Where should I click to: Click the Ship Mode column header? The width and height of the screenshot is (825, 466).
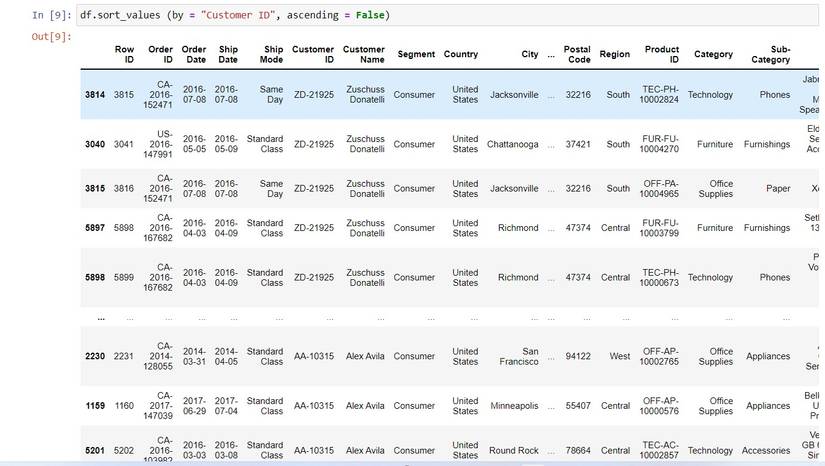click(x=271, y=54)
